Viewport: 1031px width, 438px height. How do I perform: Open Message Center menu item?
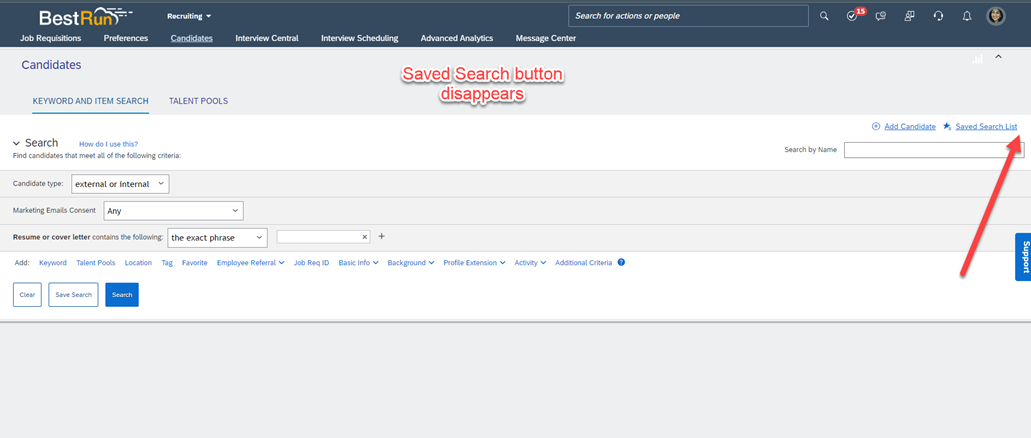pos(546,38)
